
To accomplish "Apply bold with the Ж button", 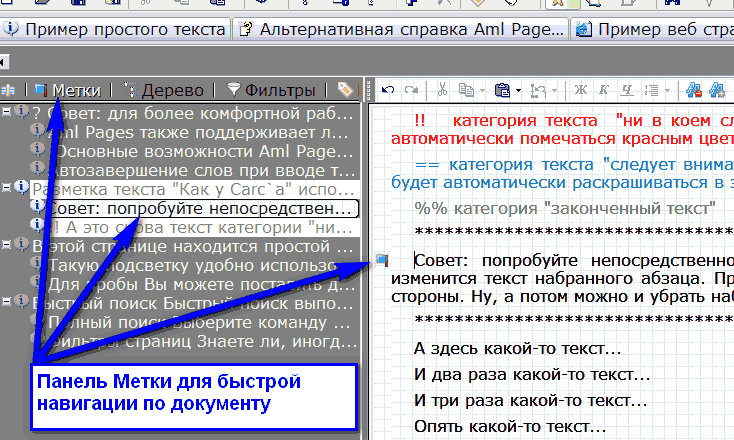I will [581, 89].
